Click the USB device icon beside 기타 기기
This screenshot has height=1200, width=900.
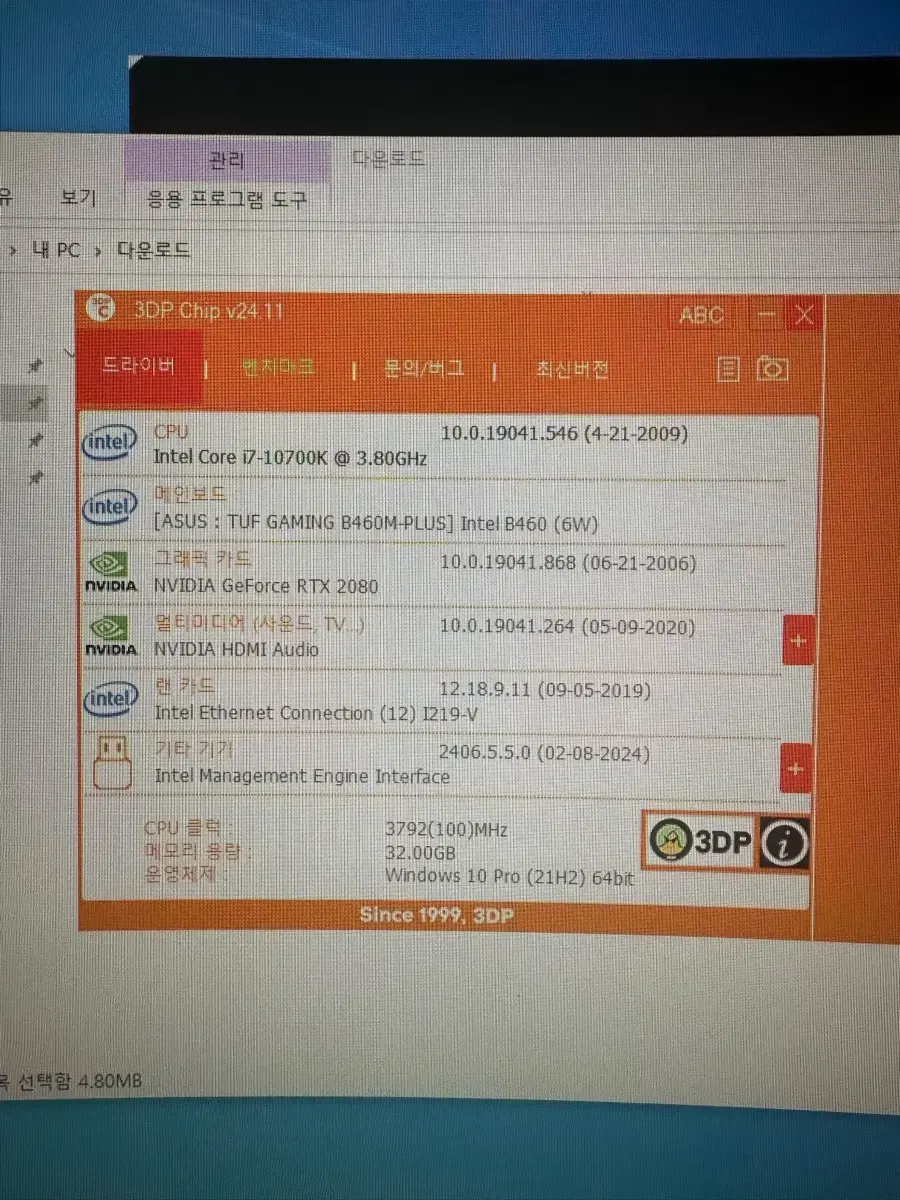(112, 763)
